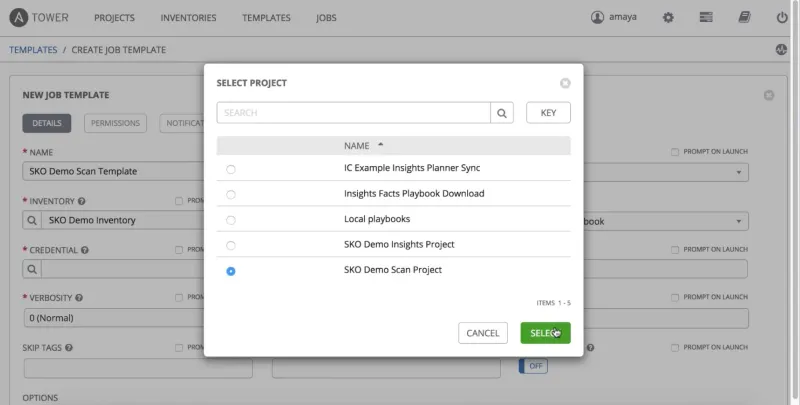Click the Inventory help question icon

pos(82,201)
